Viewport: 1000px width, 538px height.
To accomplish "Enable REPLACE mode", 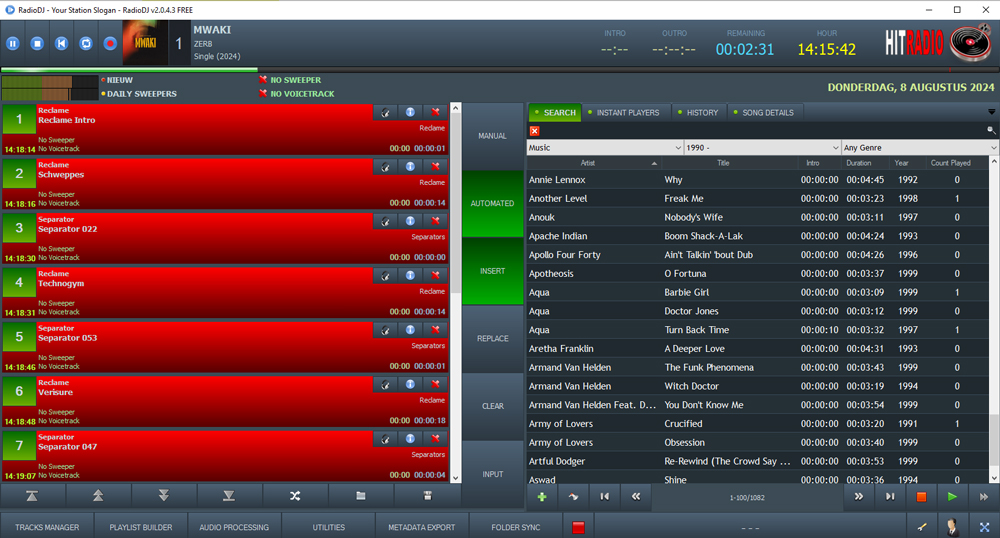I will tap(492, 338).
